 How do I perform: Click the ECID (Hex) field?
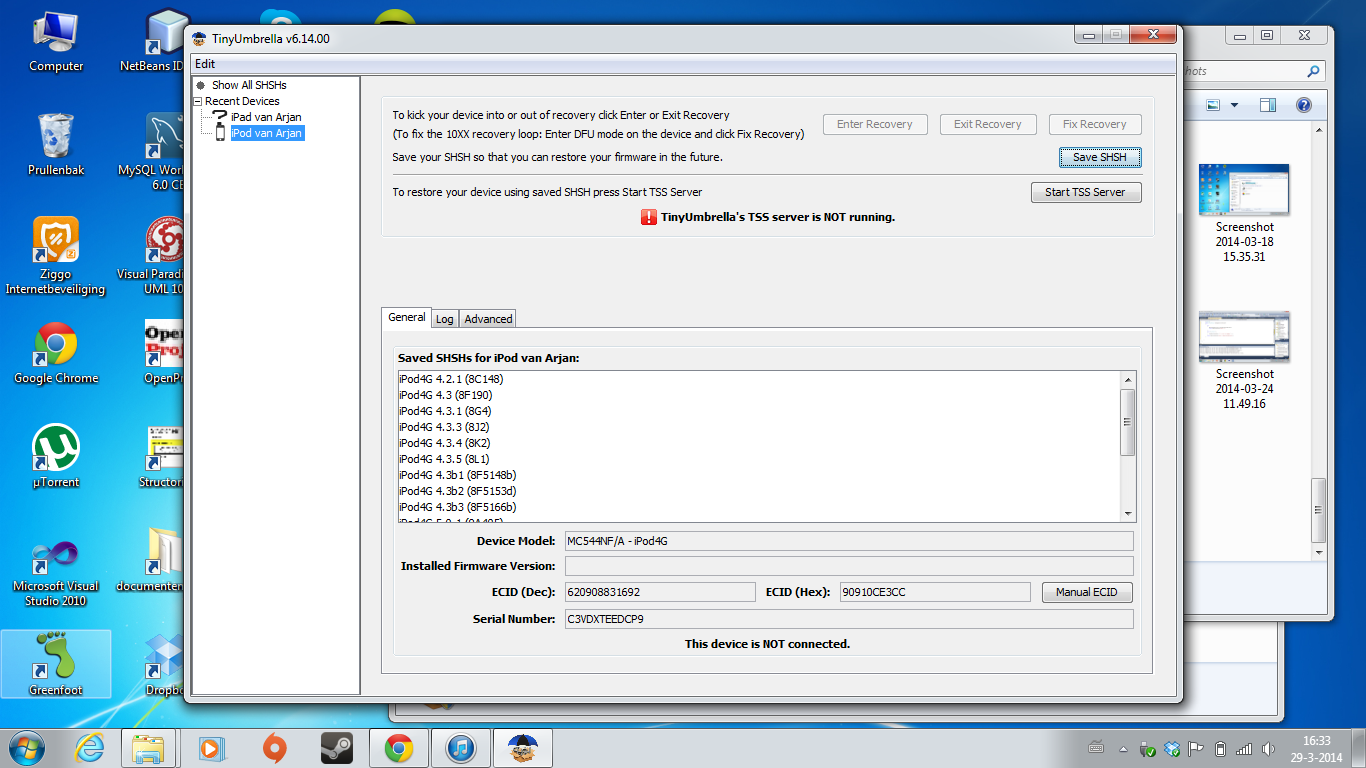(935, 592)
